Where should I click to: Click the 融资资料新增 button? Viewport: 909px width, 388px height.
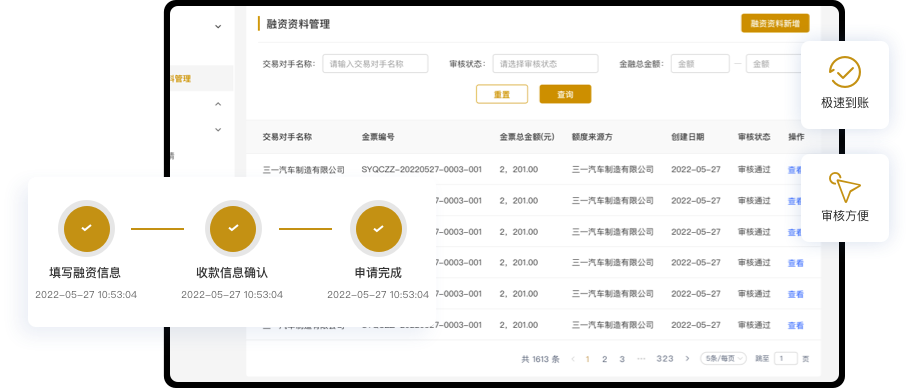775,23
